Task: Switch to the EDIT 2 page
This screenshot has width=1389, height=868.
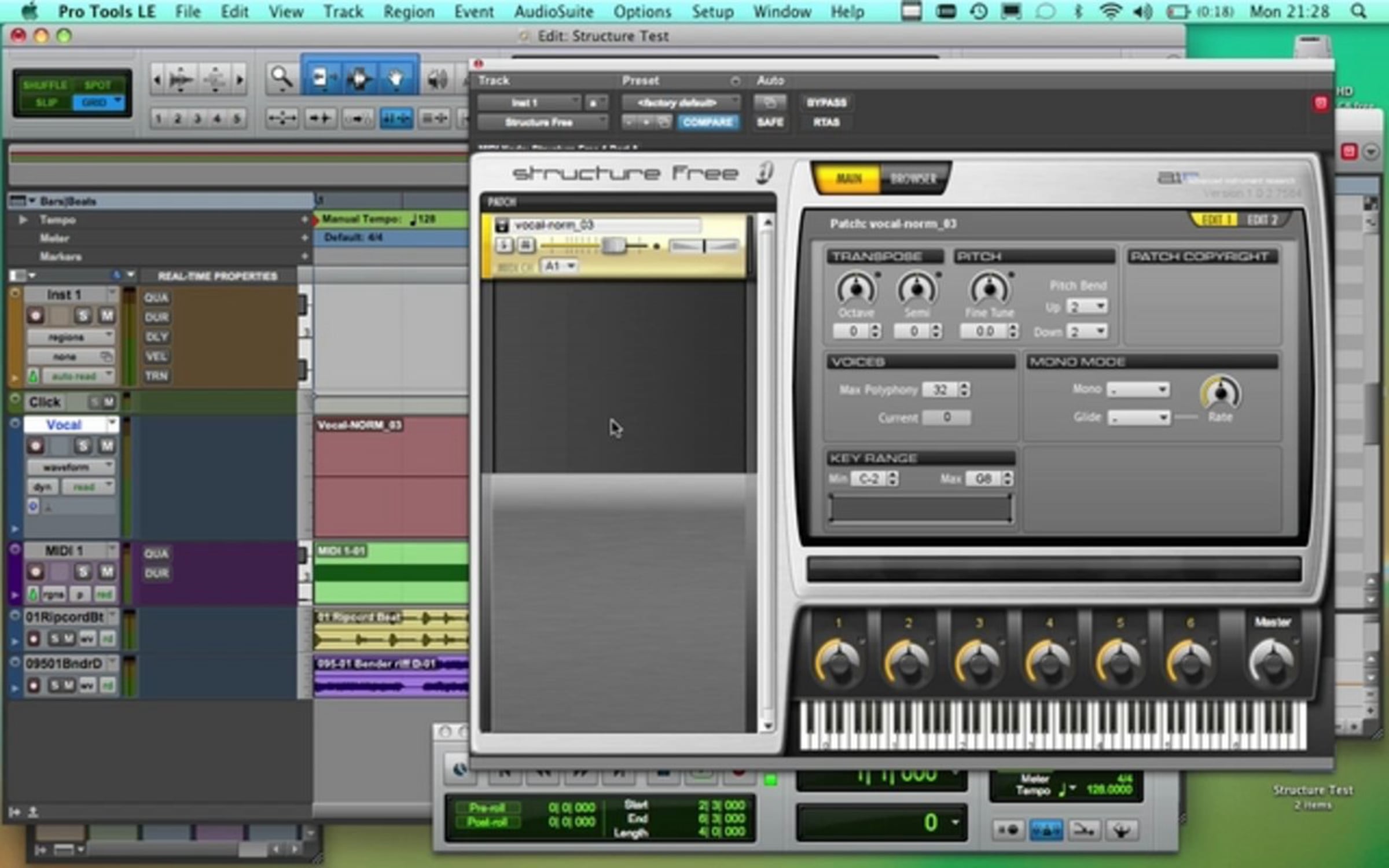Action: click(x=1262, y=220)
